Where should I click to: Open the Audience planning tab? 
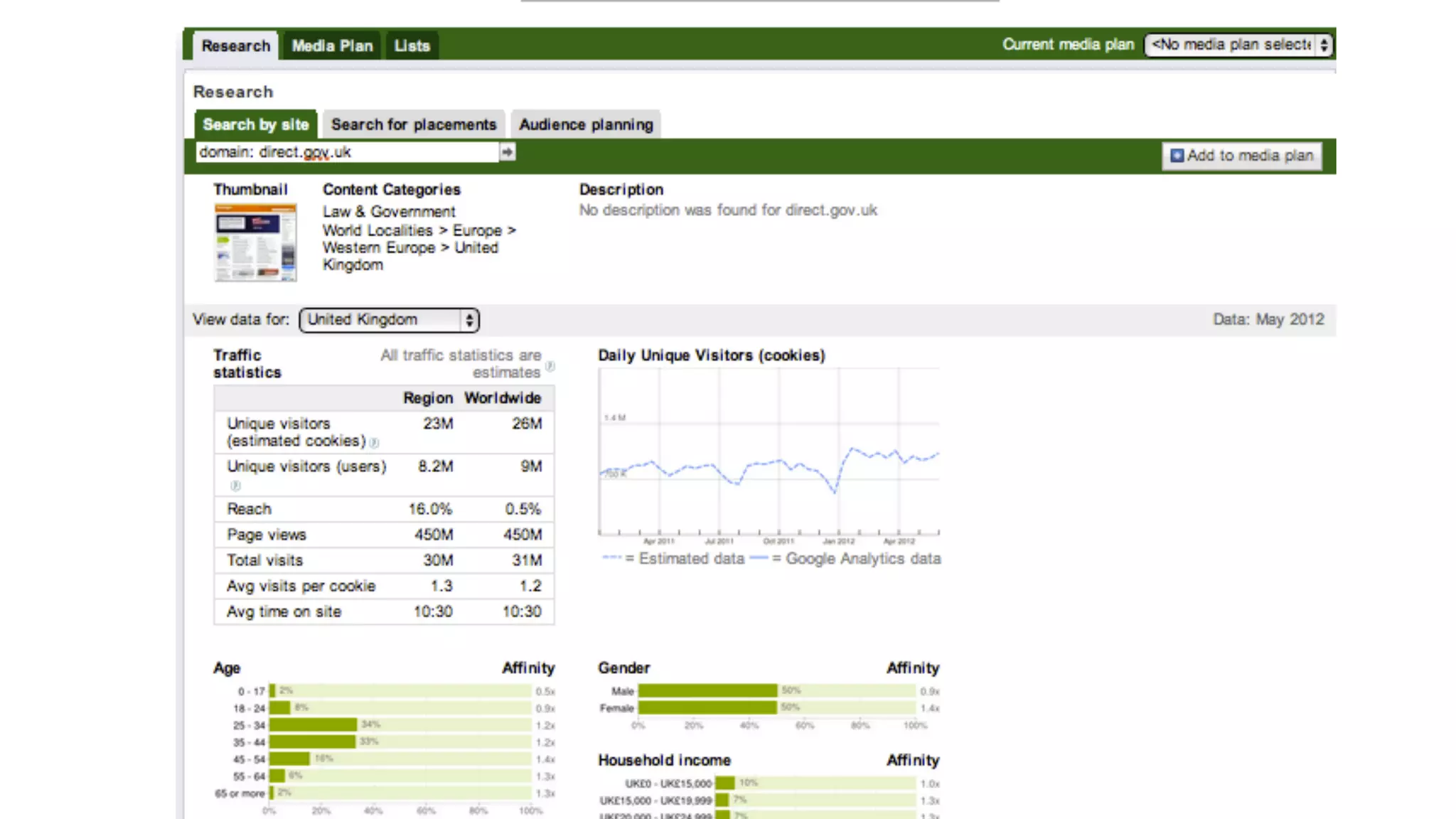(x=586, y=124)
